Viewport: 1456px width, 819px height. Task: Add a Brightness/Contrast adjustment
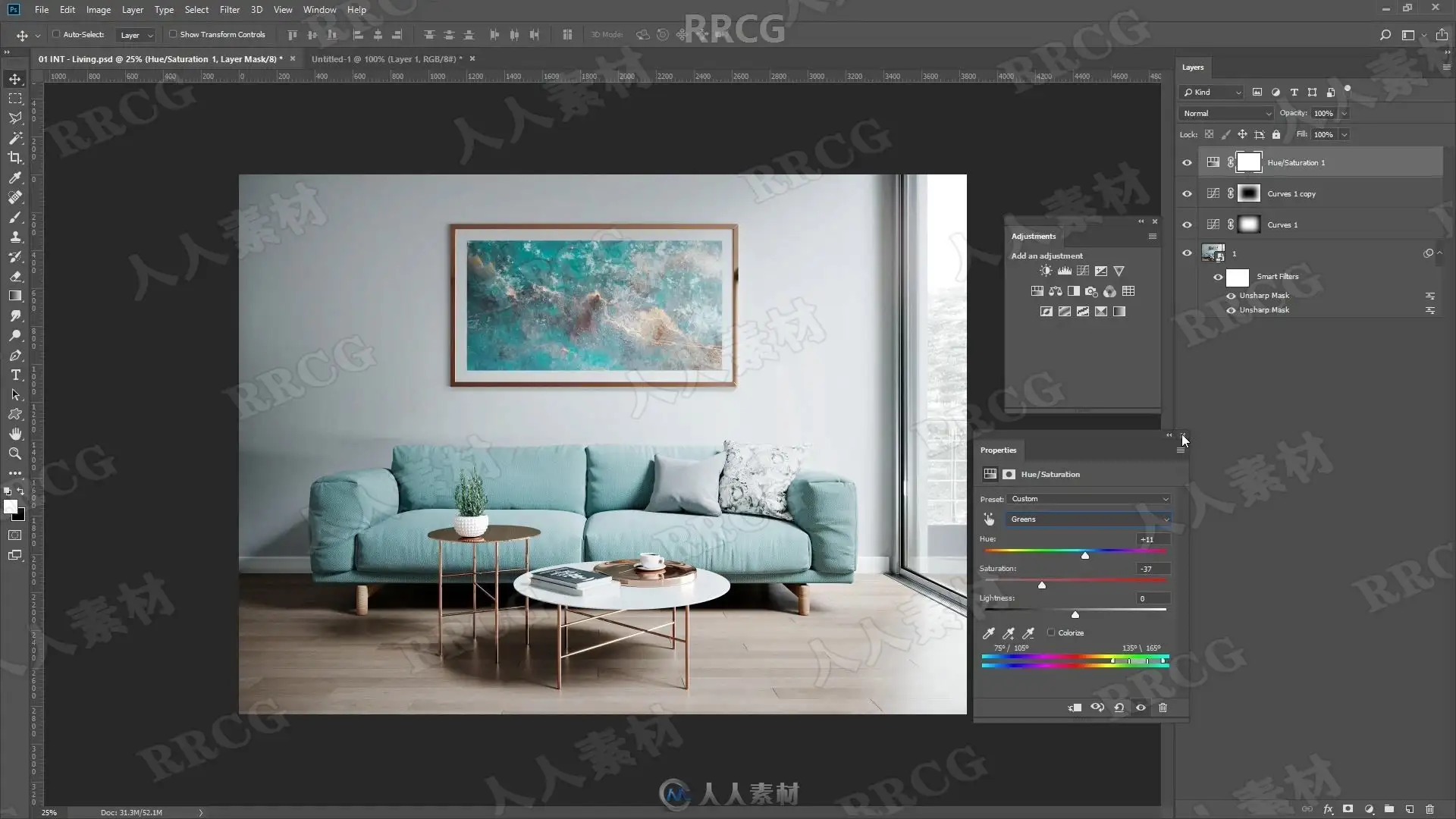pos(1046,271)
